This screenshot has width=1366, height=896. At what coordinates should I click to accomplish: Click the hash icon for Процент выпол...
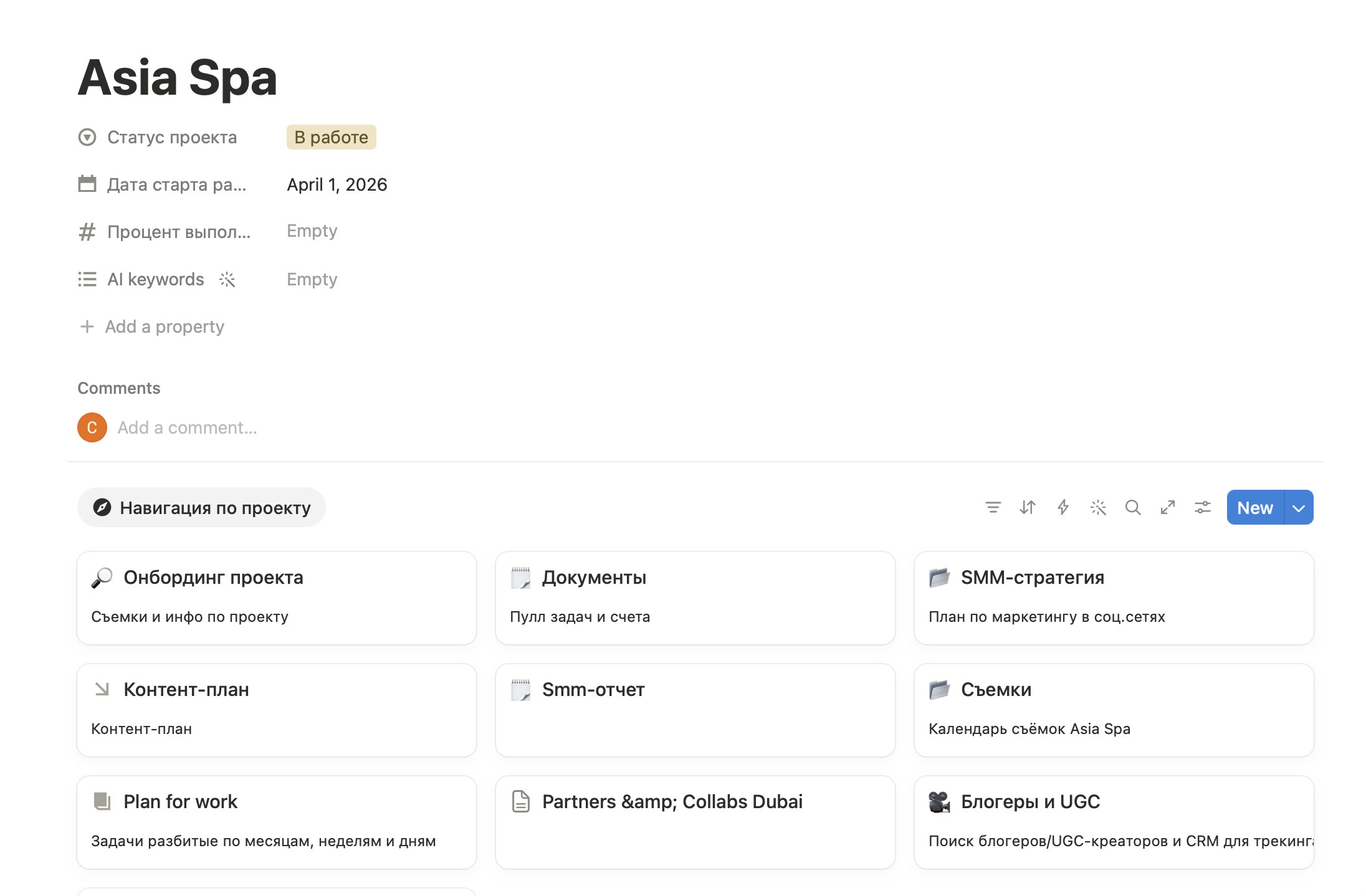pos(87,232)
